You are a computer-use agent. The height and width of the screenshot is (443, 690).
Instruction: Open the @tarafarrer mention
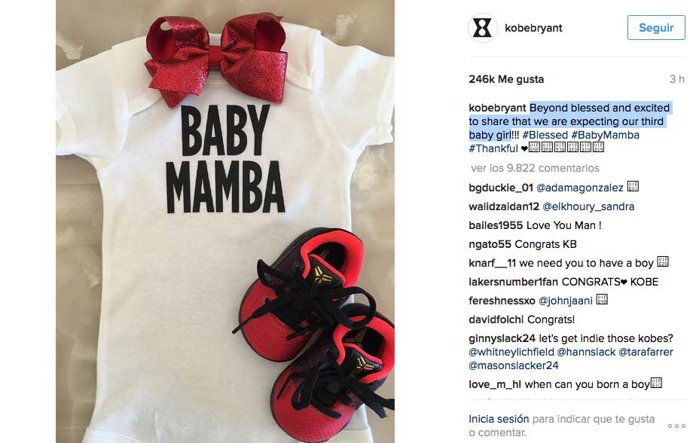tap(646, 352)
